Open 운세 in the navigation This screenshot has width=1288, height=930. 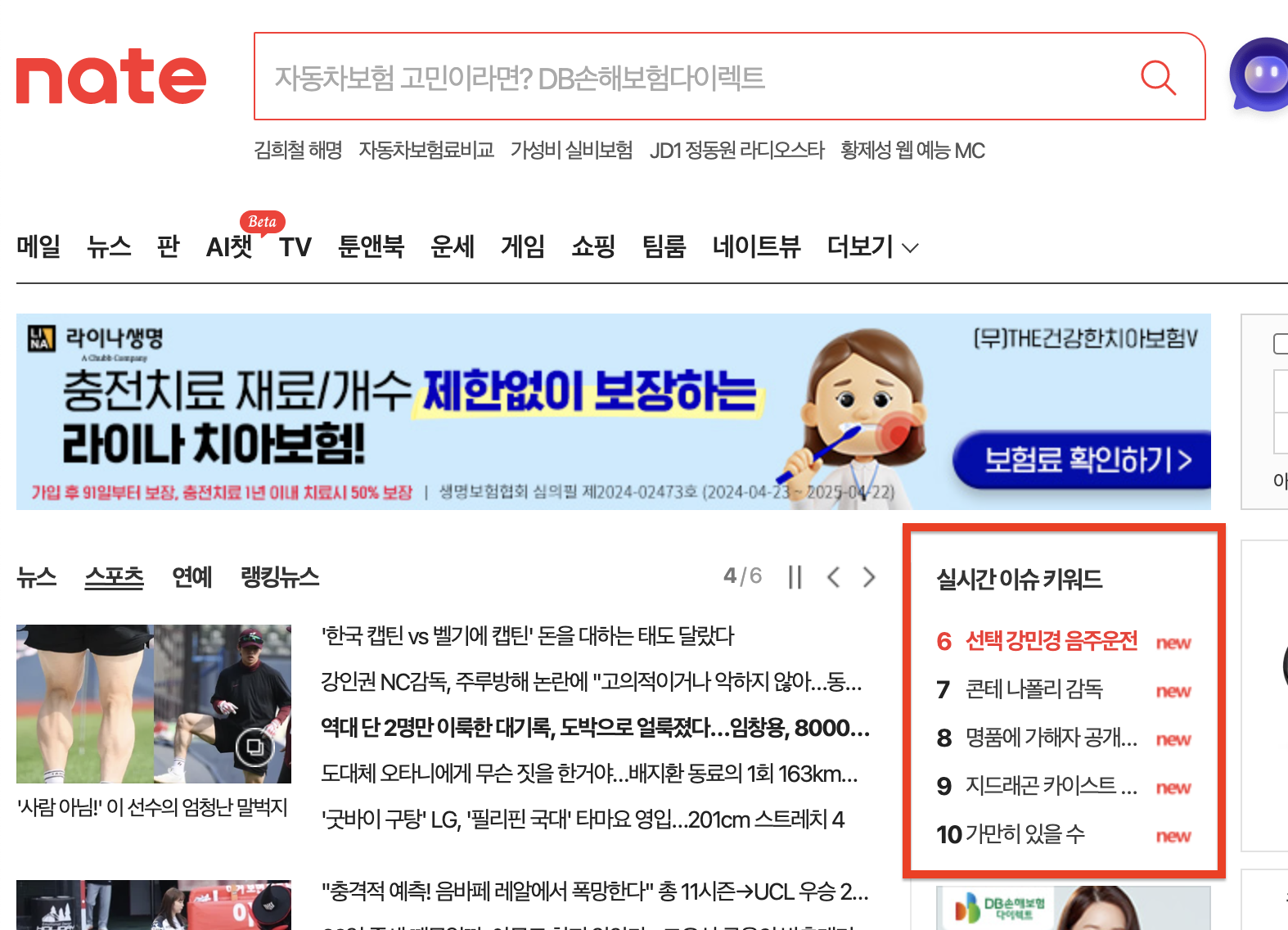click(x=453, y=246)
